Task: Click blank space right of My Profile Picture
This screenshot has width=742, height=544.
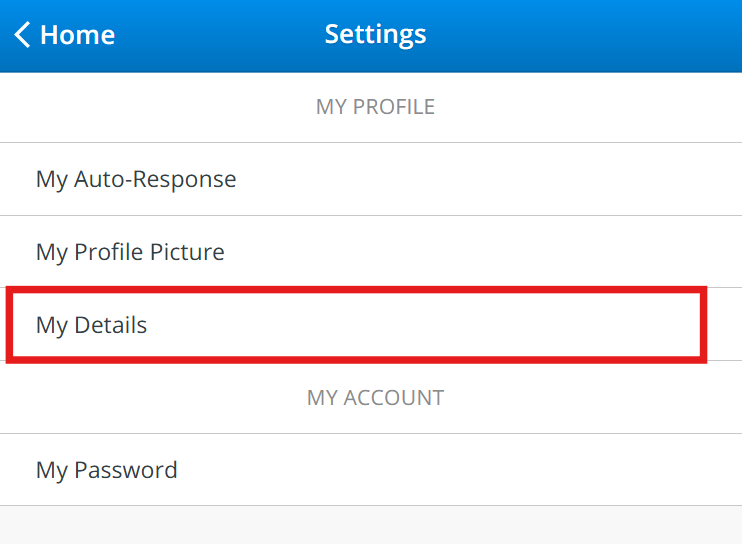Action: (500, 252)
